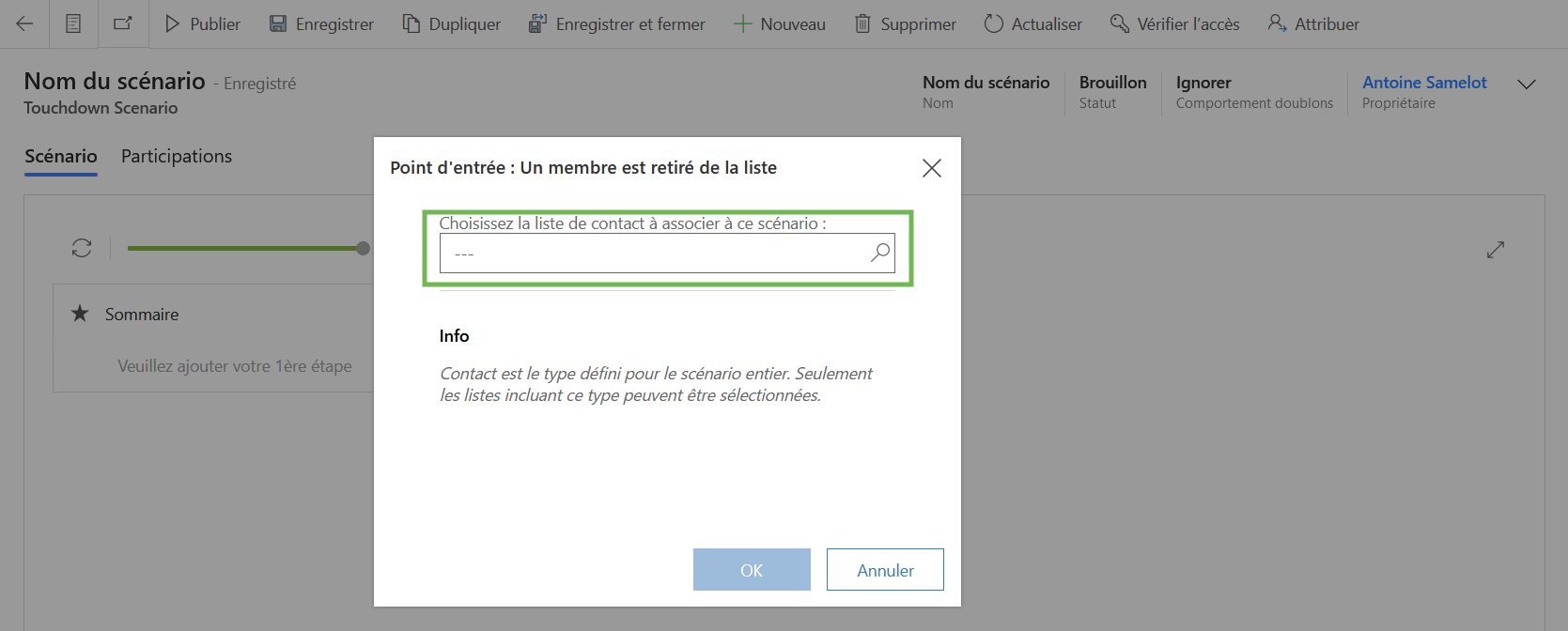Open Vérifier l'accès
Image resolution: width=1568 pixels, height=631 pixels.
(1174, 24)
